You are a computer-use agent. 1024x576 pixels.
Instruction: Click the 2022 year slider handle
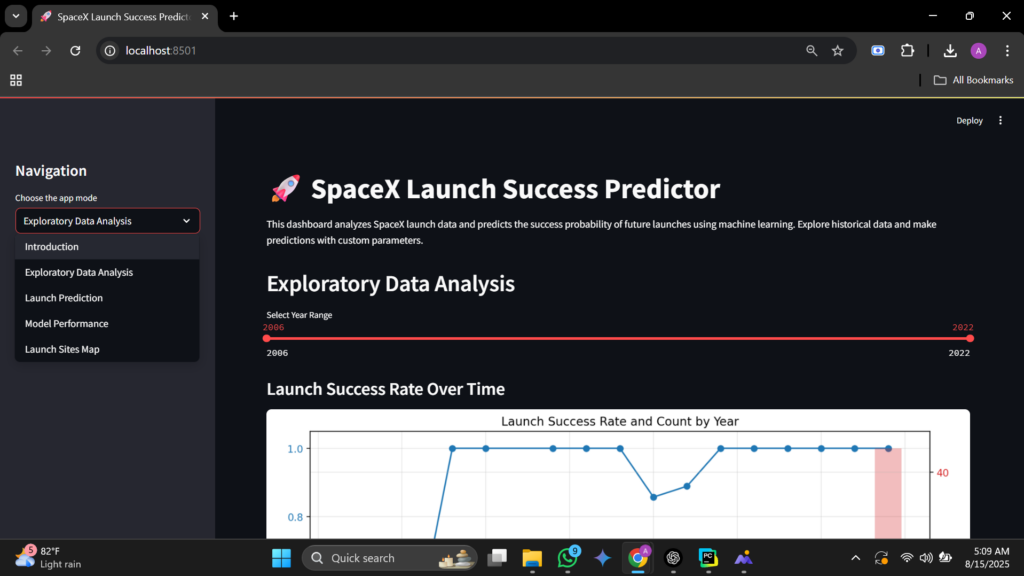[x=970, y=338]
